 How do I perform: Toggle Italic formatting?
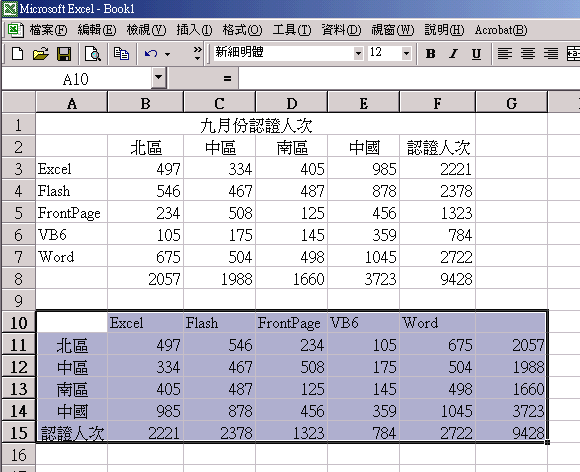pyautogui.click(x=453, y=54)
